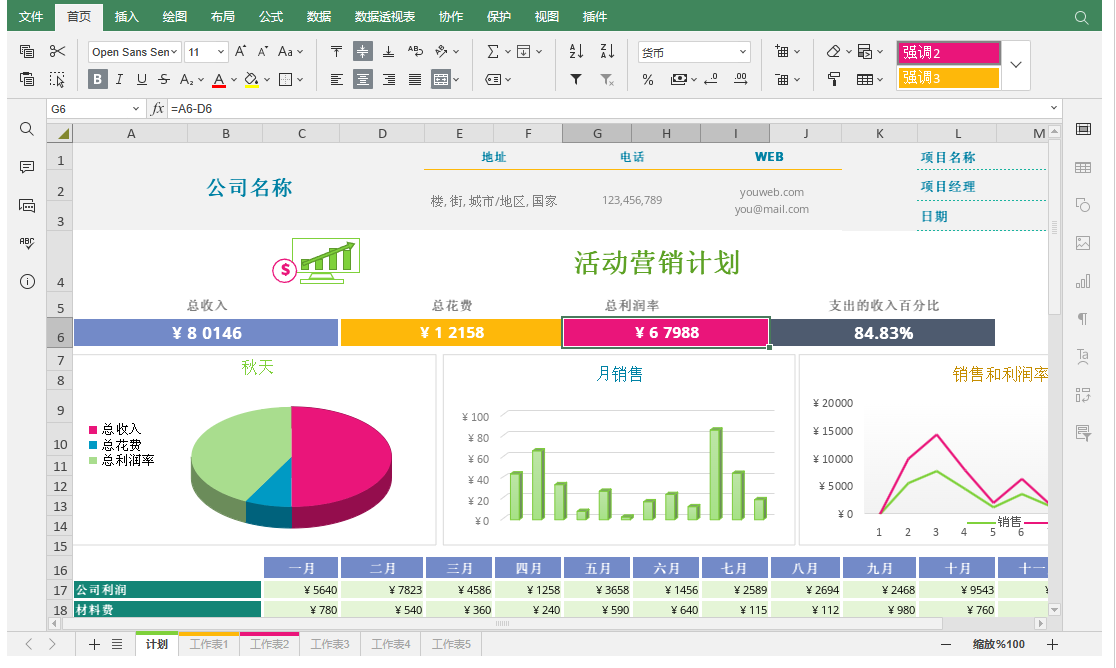1116x668 pixels.
Task: Open the Name Box dropdown
Action: click(136, 109)
